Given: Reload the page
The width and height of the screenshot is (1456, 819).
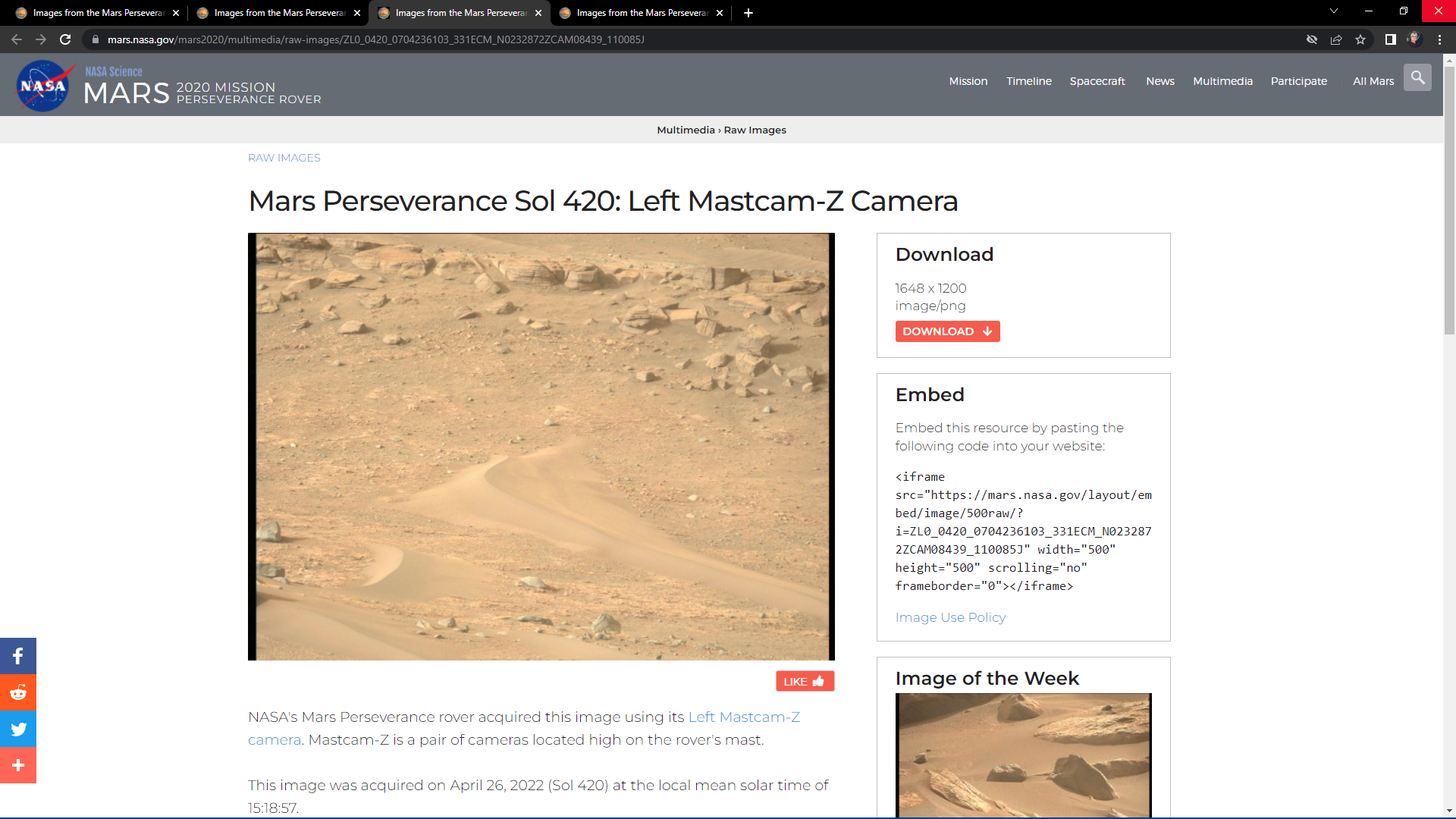Looking at the screenshot, I should pos(65,39).
